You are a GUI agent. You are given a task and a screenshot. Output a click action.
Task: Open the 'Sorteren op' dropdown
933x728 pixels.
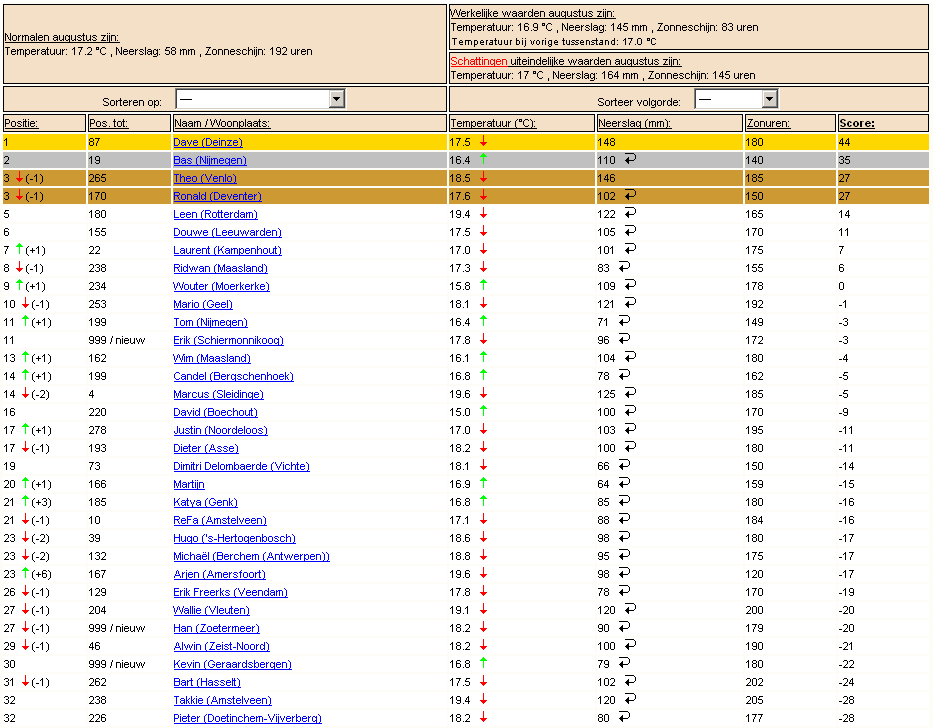(260, 99)
